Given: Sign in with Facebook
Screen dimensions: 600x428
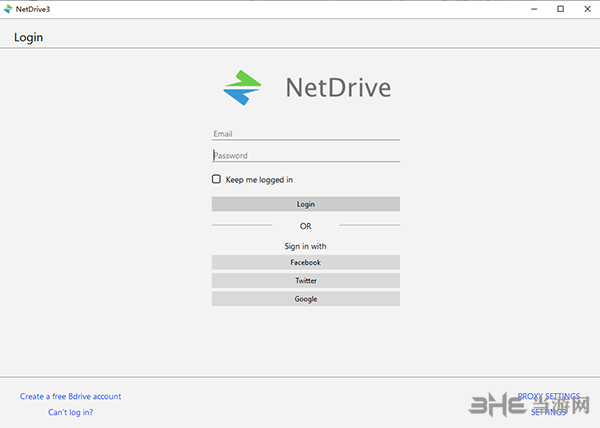Looking at the screenshot, I should click(305, 262).
